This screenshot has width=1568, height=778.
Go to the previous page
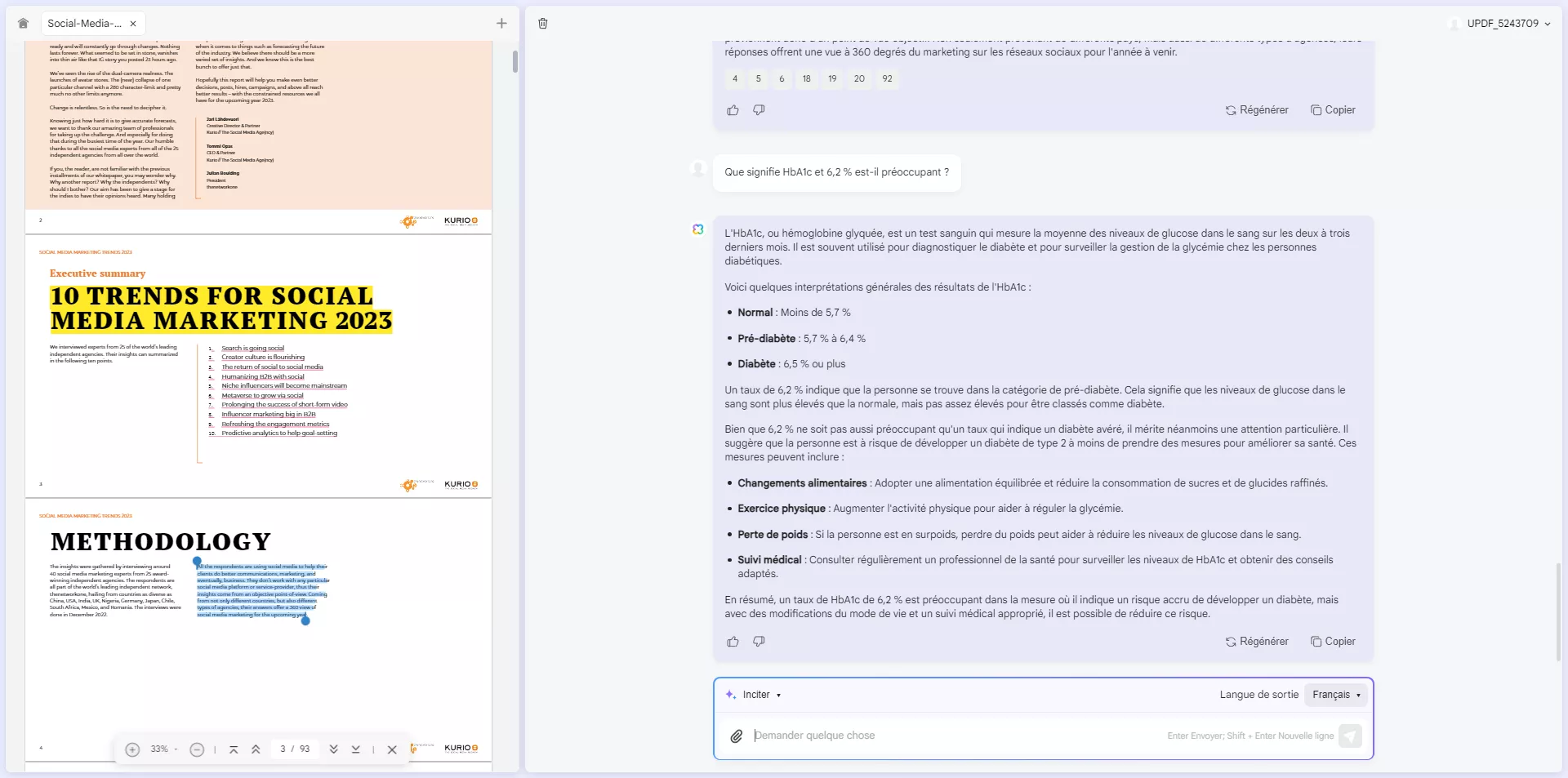coord(256,749)
